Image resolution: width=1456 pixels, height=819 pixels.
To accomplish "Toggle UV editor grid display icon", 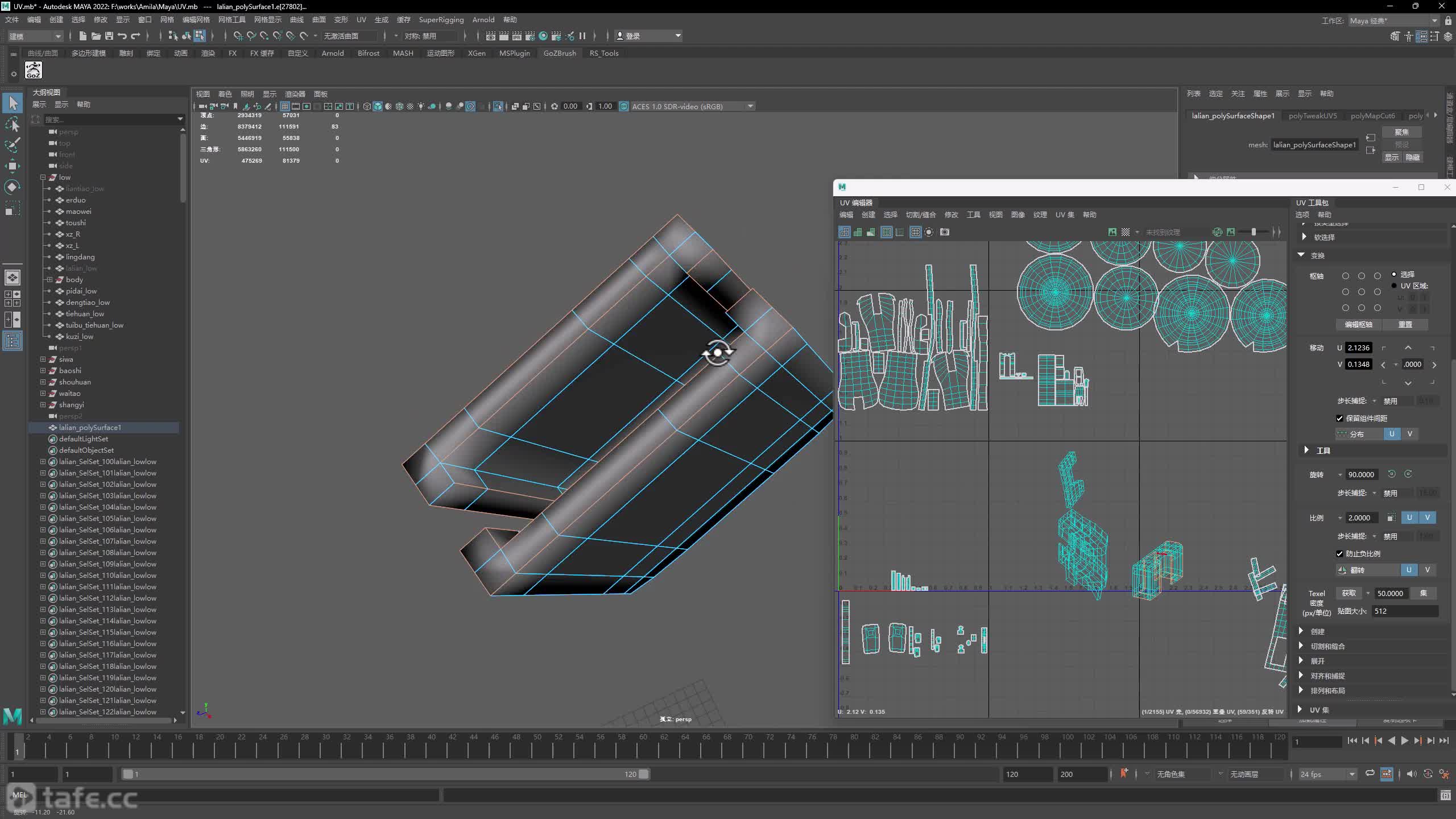I will point(915,232).
